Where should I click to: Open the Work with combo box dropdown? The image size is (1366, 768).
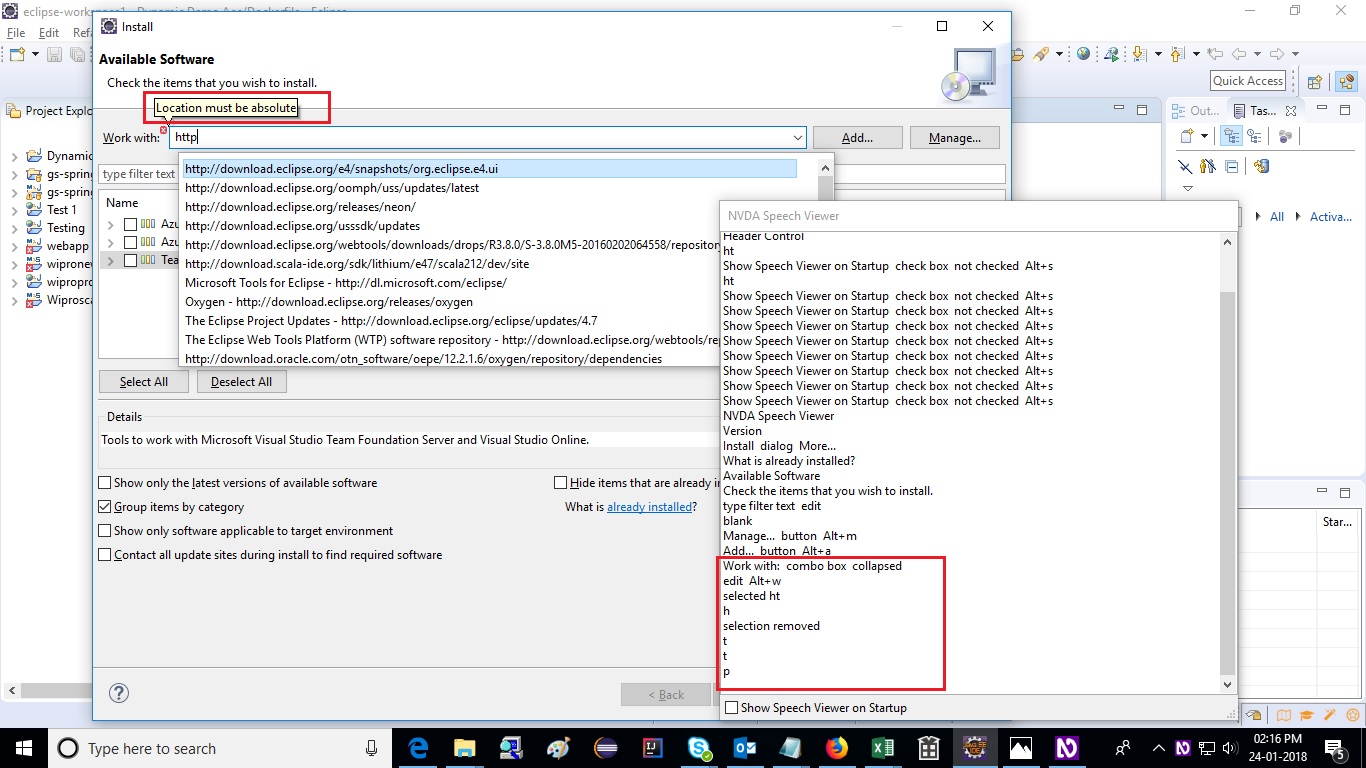click(x=797, y=137)
